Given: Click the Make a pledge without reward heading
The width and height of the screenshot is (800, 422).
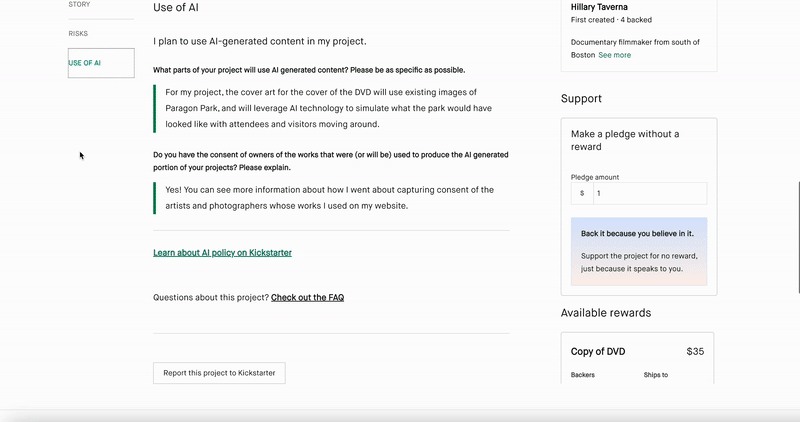Looking at the screenshot, I should [624, 140].
